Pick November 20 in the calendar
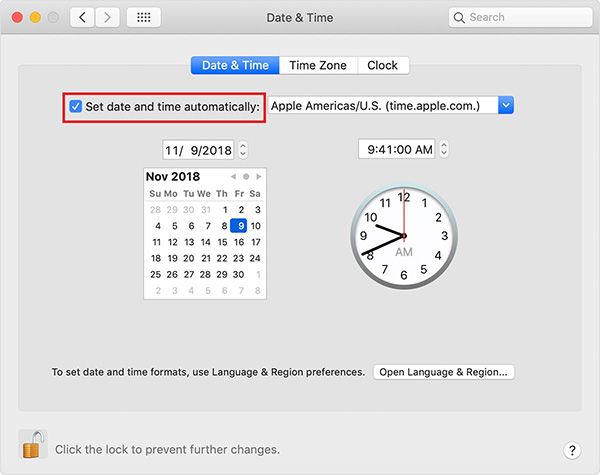 (x=189, y=258)
